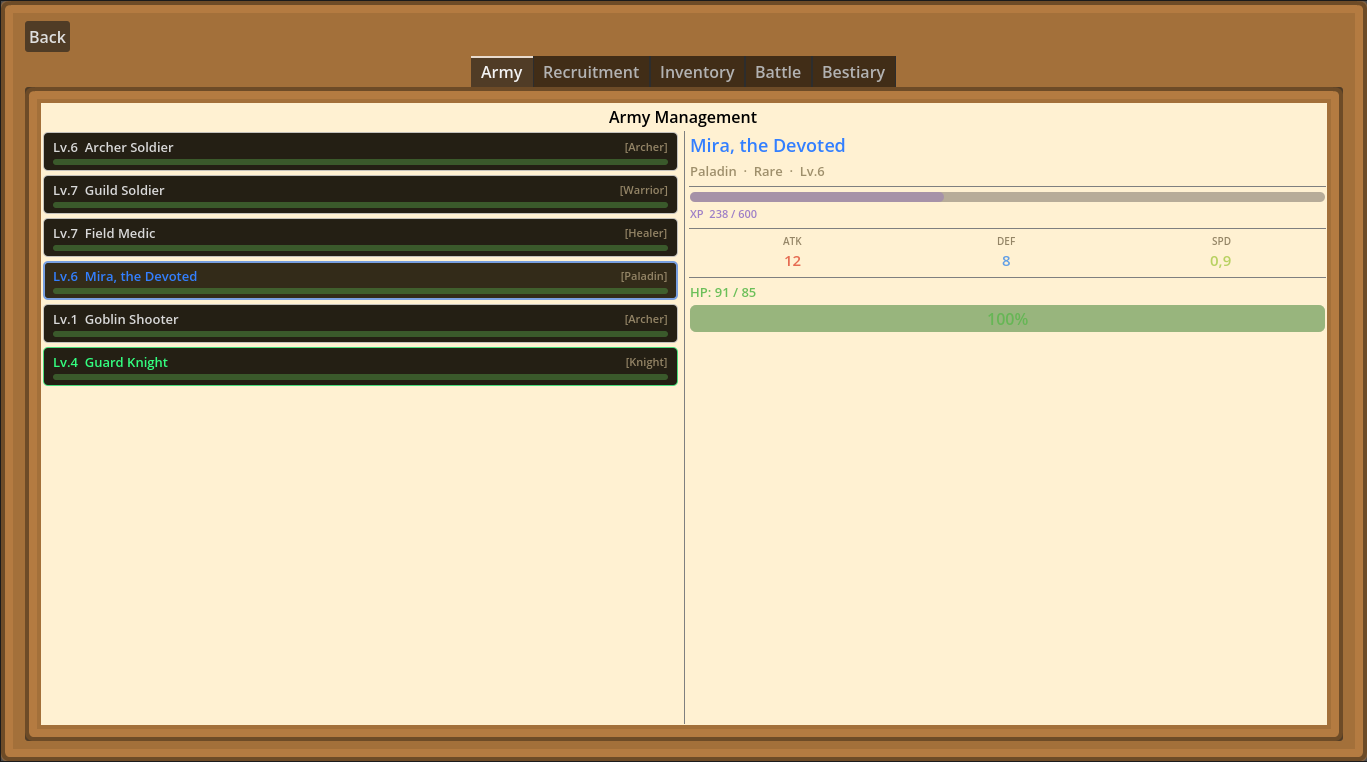
Task: Click Archer Soldier's [Archer] class tag
Action: click(646, 147)
